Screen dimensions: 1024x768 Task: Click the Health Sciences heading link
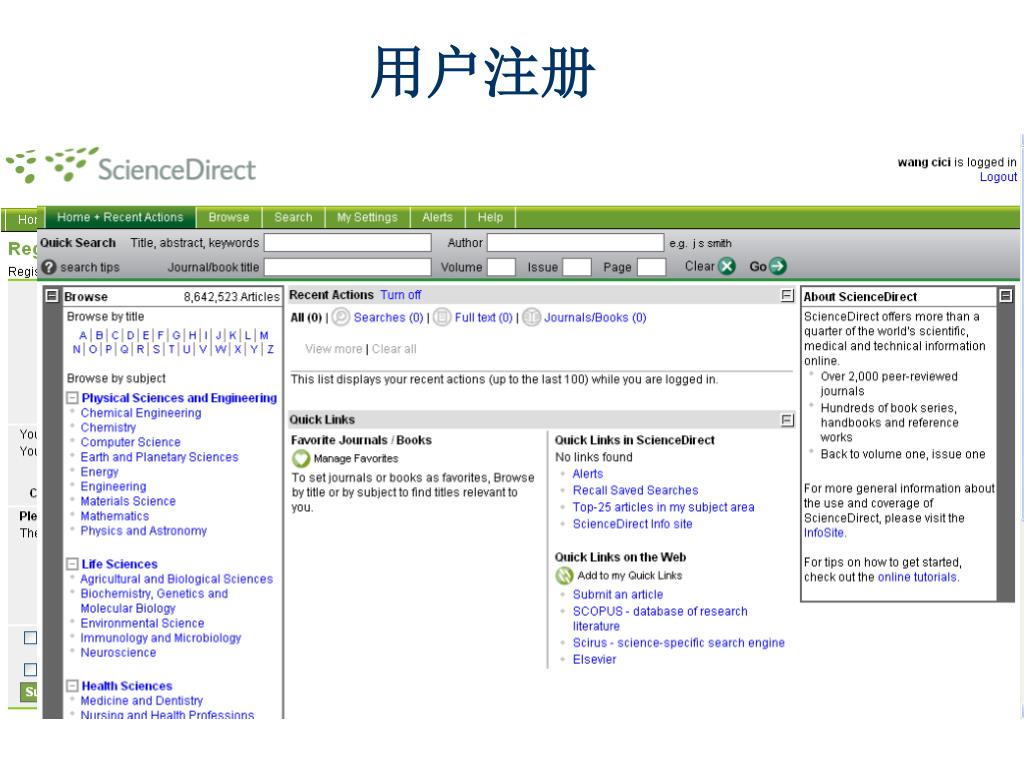(x=127, y=686)
